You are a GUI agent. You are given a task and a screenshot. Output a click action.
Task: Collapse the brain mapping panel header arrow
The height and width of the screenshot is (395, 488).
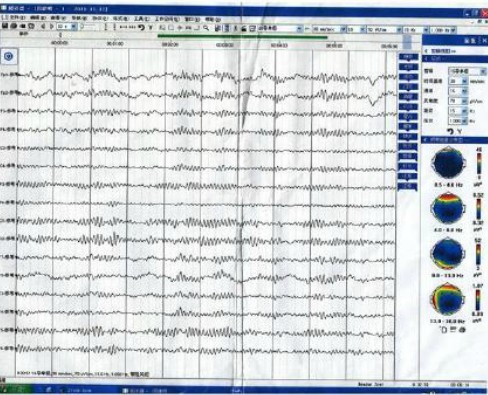click(426, 140)
